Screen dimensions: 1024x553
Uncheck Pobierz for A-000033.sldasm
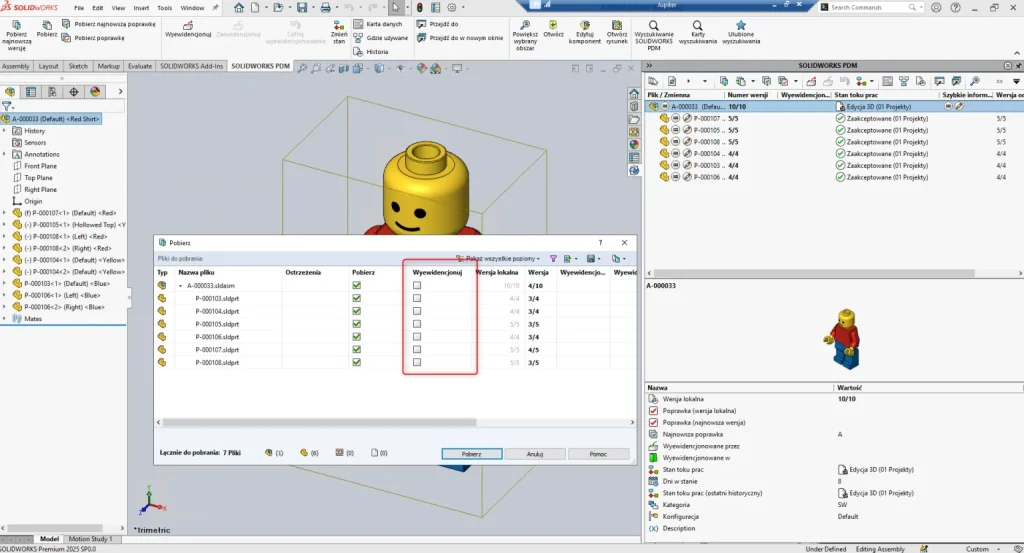(357, 285)
